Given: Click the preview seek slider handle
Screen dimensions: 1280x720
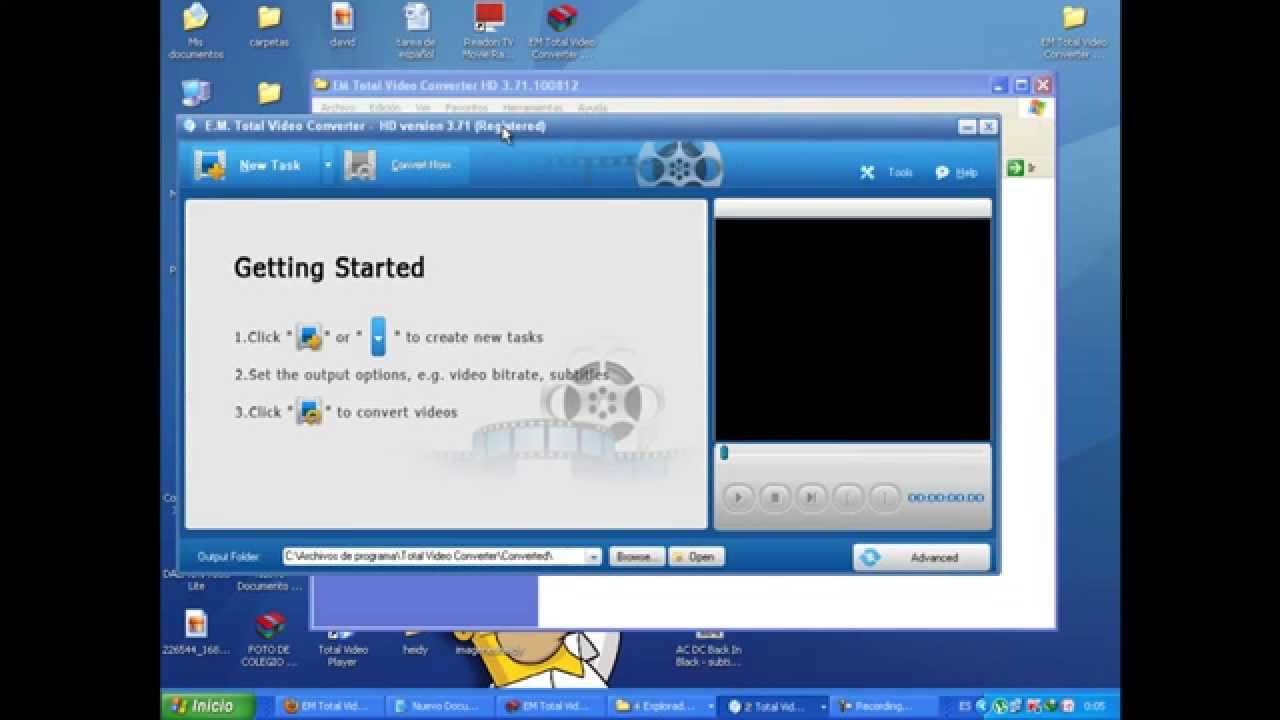Looking at the screenshot, I should click(724, 453).
